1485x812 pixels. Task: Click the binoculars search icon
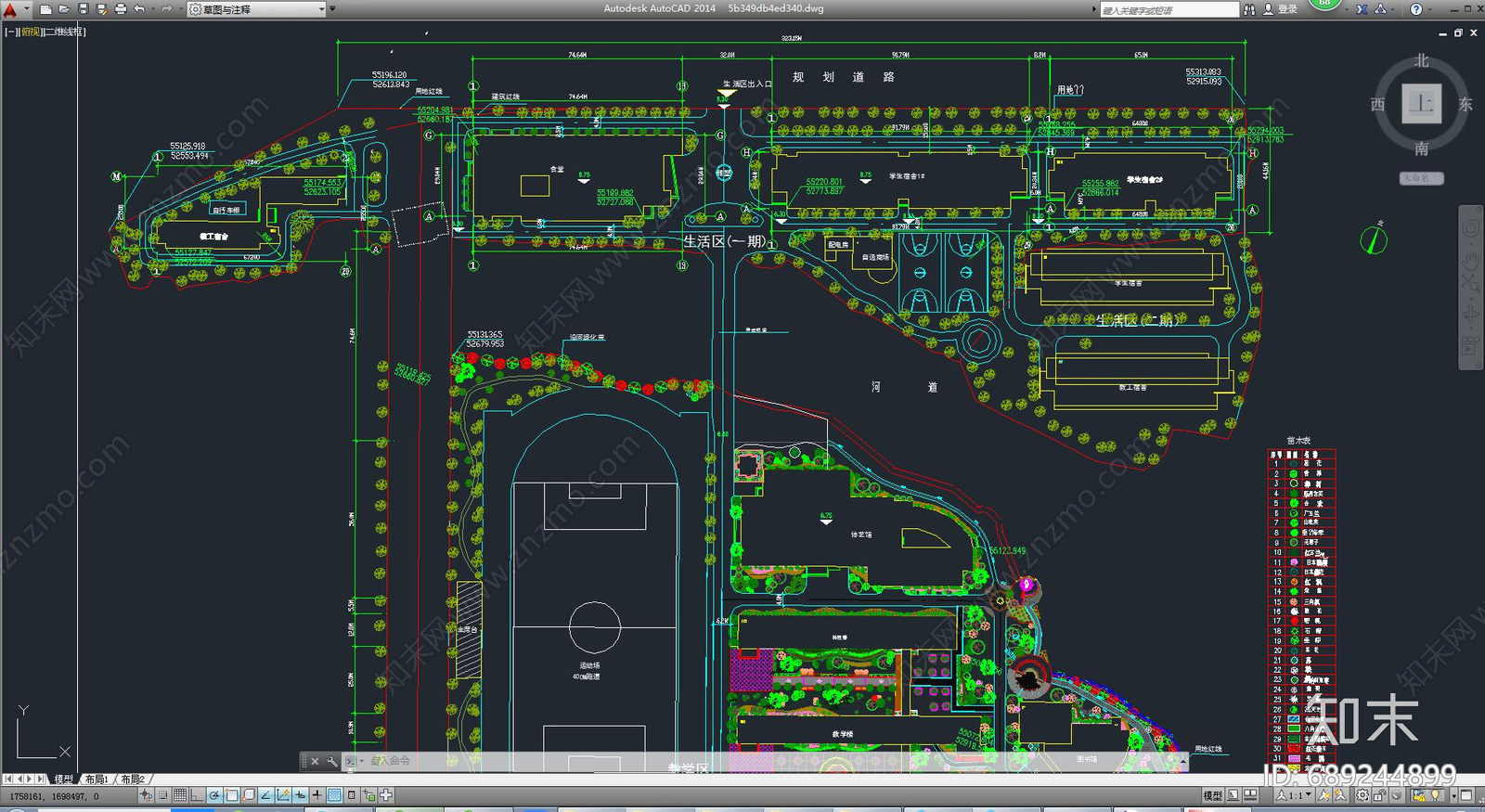coord(1249,9)
